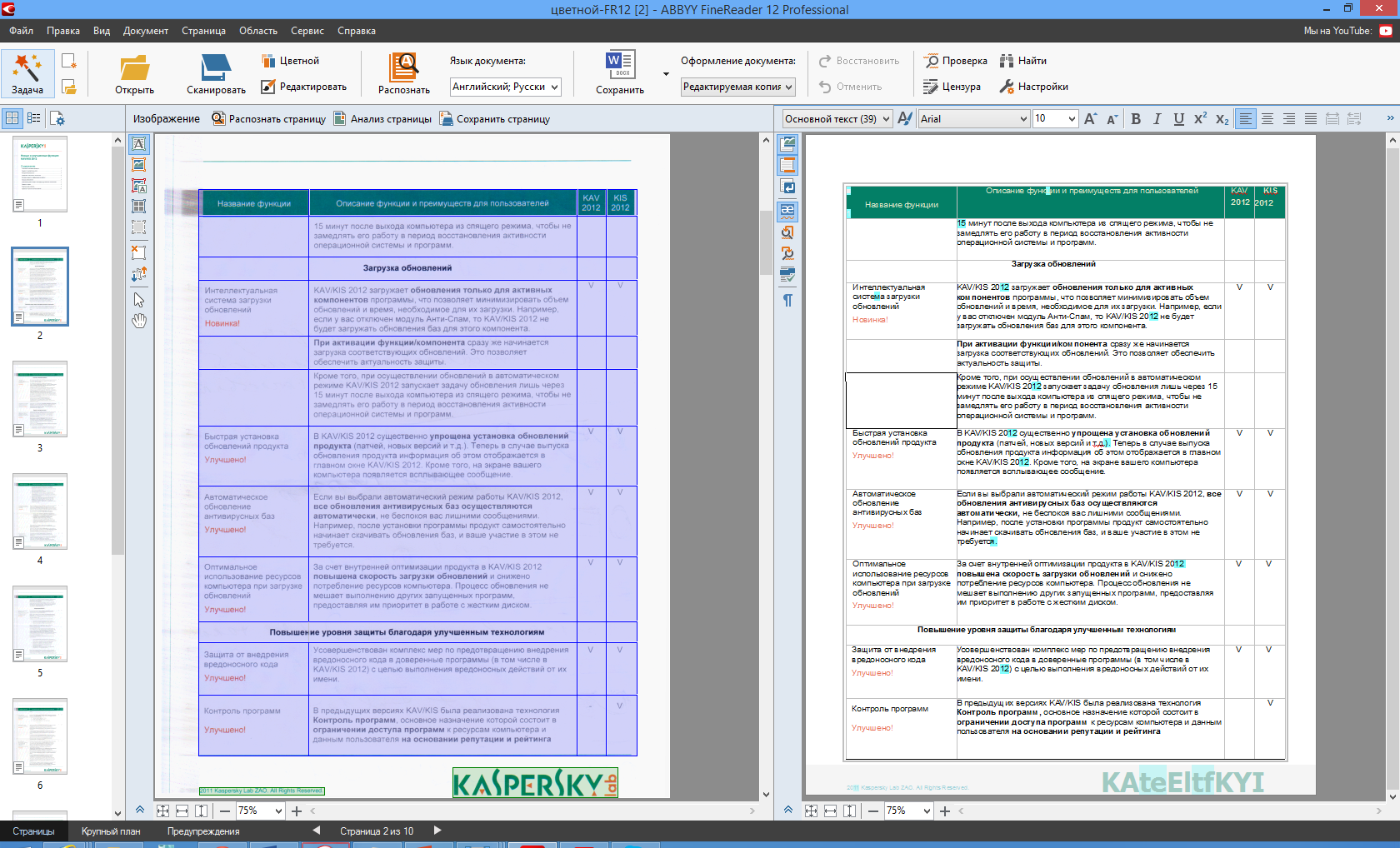Toggle subscript formatting
1400x848 pixels.
pyautogui.click(x=1222, y=118)
